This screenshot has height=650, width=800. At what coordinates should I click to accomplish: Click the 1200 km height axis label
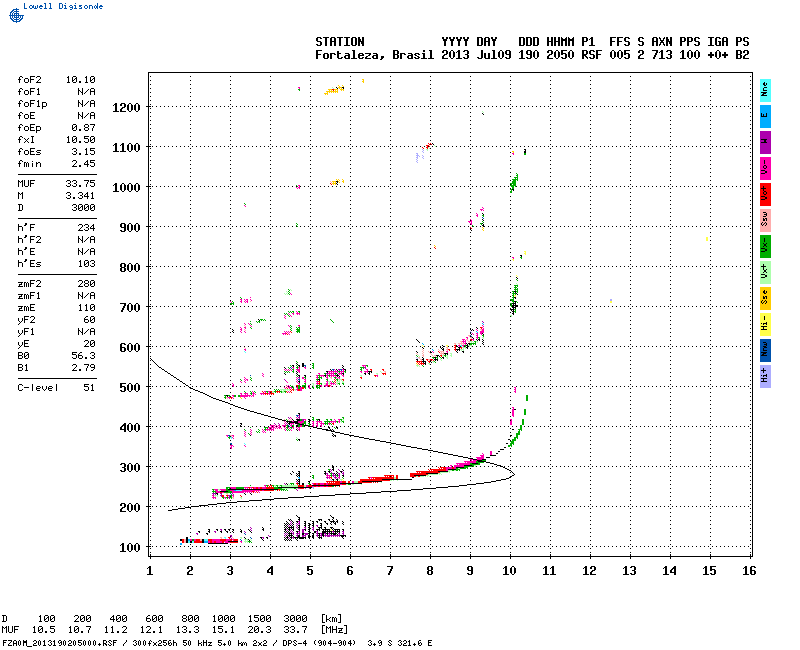[126, 108]
